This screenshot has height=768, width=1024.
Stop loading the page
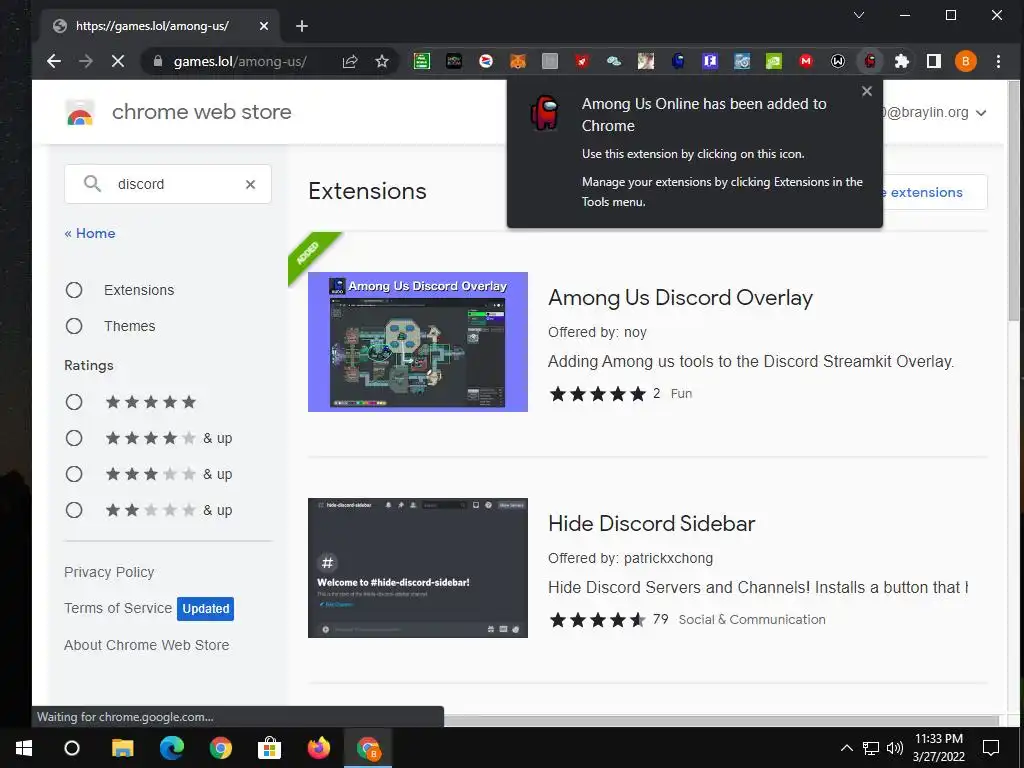[x=118, y=61]
